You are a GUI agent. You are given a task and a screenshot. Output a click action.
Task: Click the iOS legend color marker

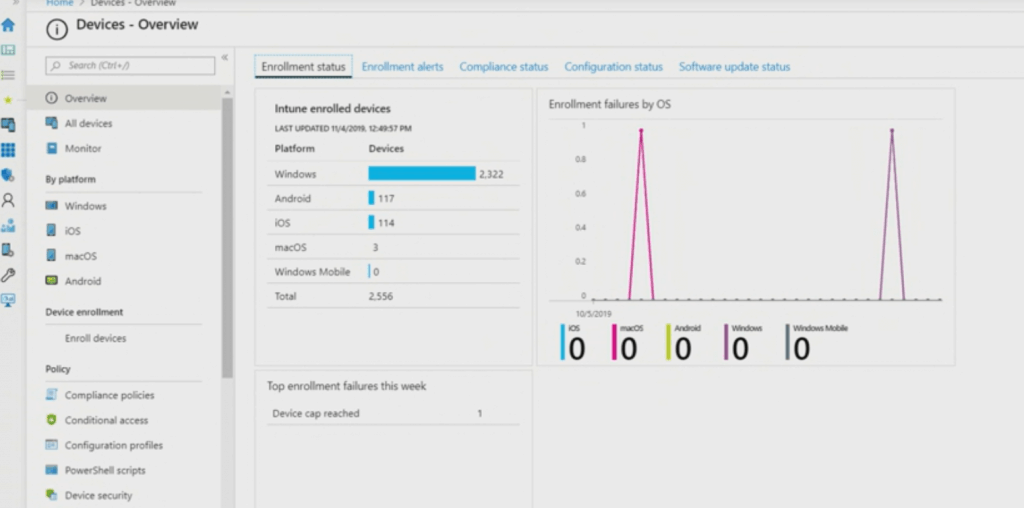562,342
